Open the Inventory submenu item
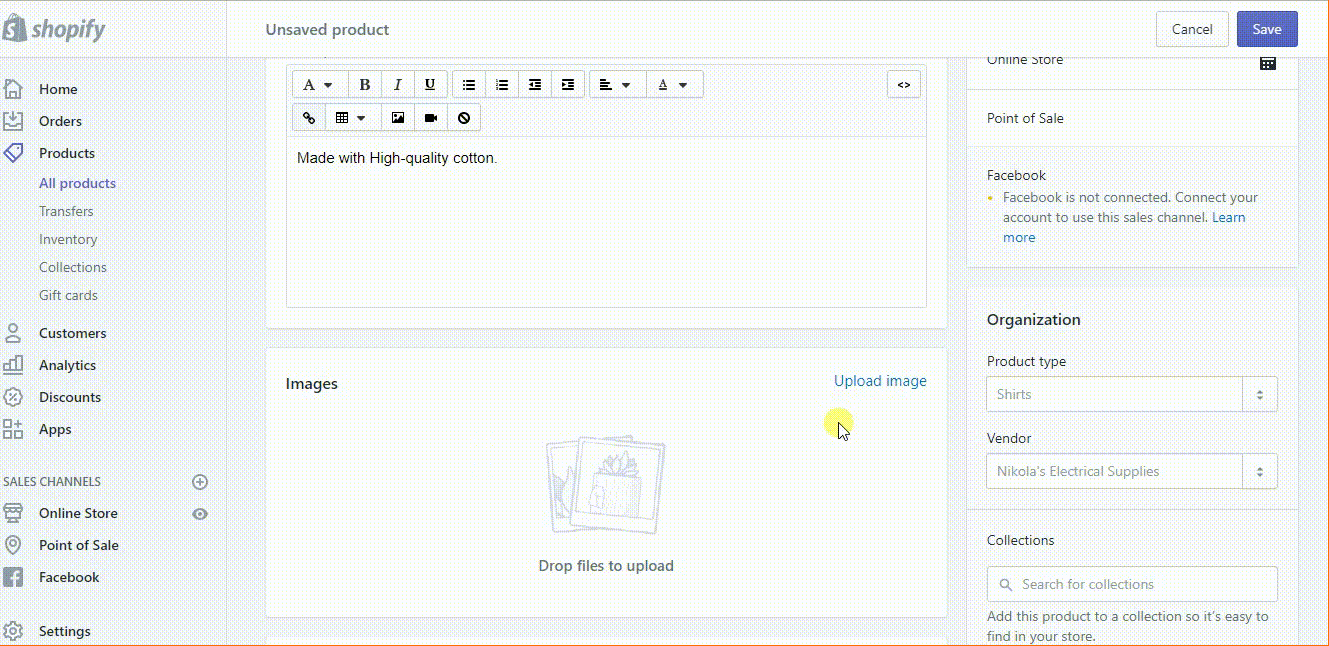Viewport: 1329px width, 646px height. coord(68,239)
